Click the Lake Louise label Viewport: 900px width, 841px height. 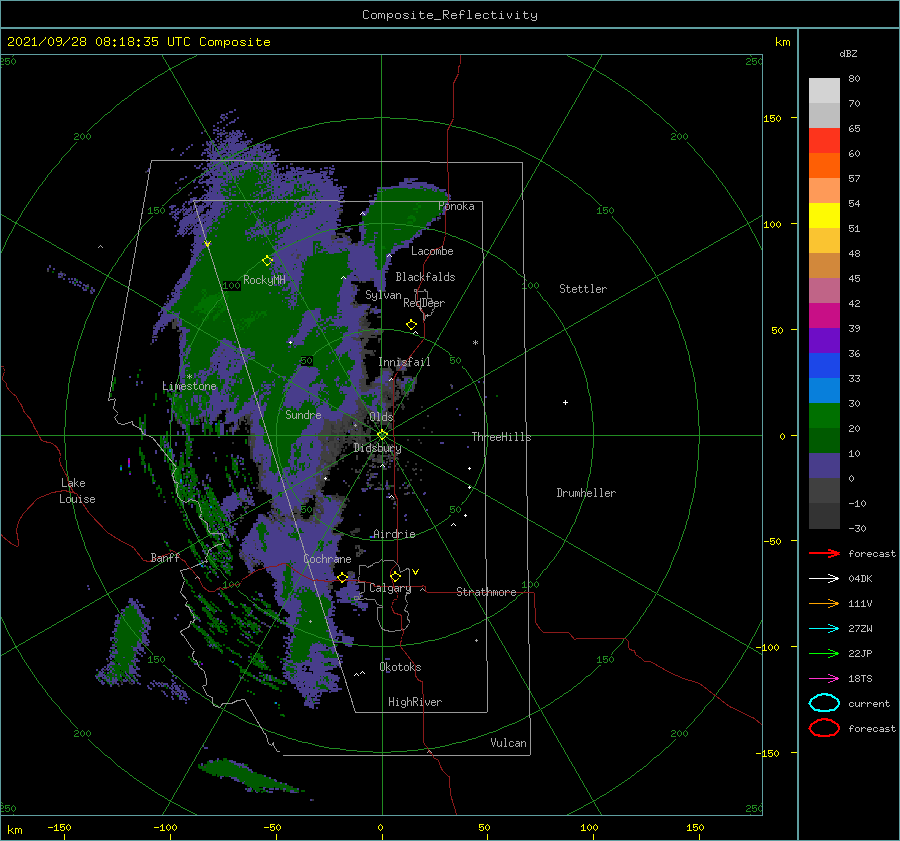click(77, 491)
